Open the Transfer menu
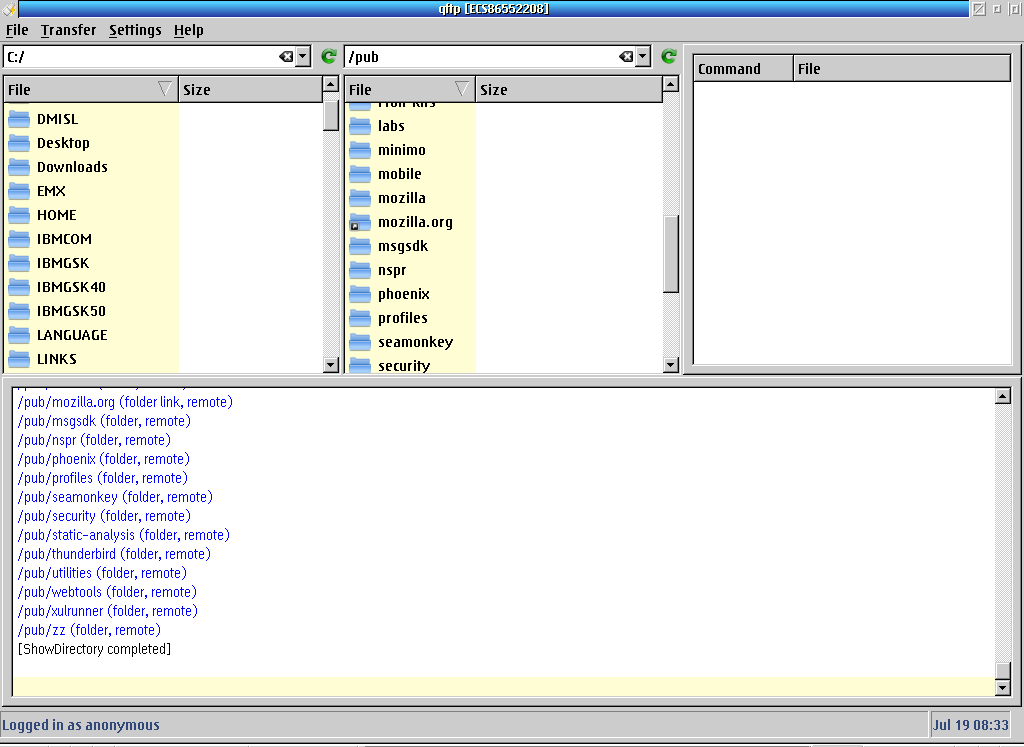The width and height of the screenshot is (1024, 747). coord(68,30)
